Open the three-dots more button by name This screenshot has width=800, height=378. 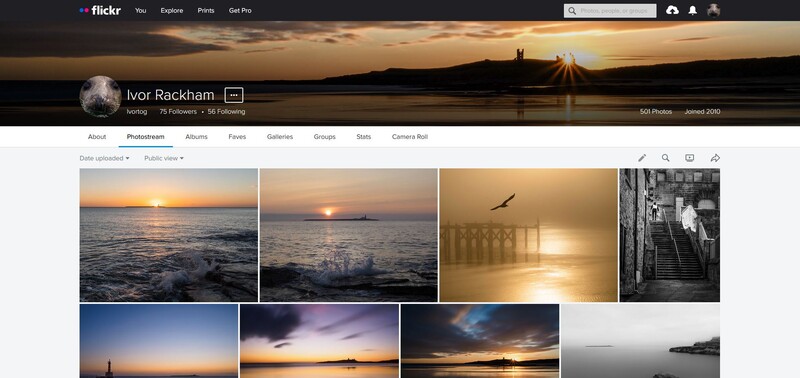tap(234, 95)
